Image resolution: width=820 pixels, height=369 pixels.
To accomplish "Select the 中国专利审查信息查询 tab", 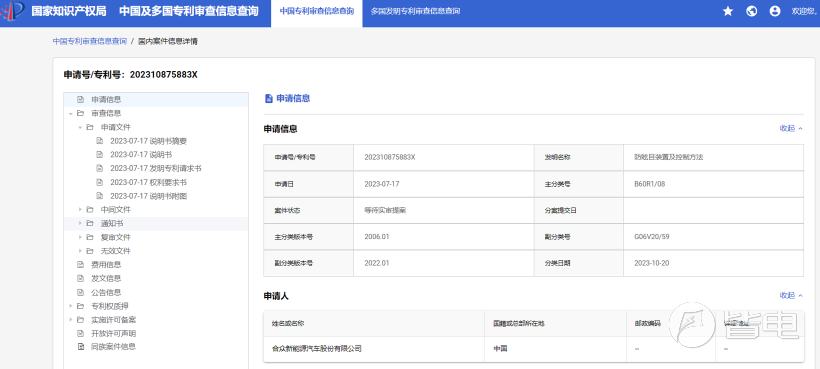I will 316,11.
